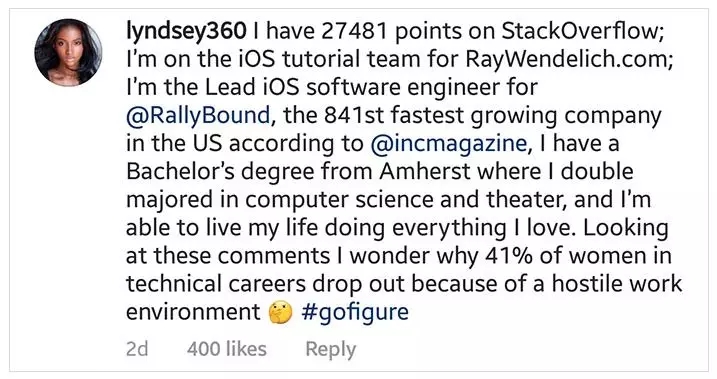Click the word Looking in comment
Image resolution: width=717 pixels, height=379 pixels.
point(626,228)
